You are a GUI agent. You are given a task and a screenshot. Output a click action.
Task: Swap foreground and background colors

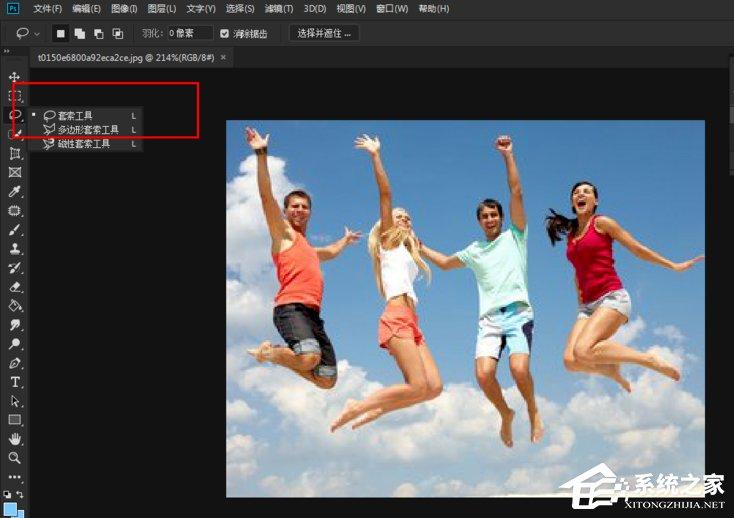[x=20, y=494]
